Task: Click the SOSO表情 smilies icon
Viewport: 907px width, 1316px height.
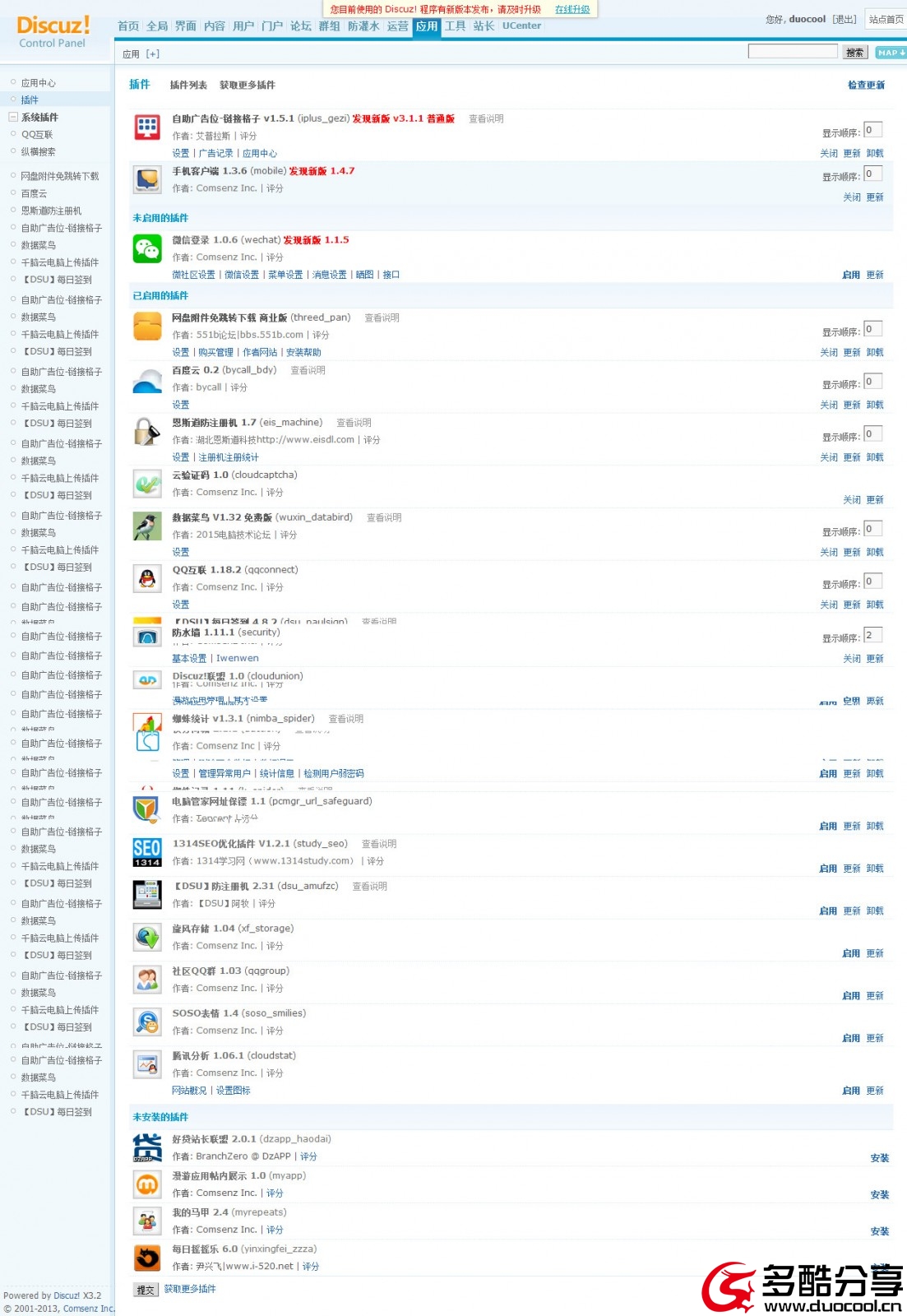Action: pyautogui.click(x=147, y=1022)
